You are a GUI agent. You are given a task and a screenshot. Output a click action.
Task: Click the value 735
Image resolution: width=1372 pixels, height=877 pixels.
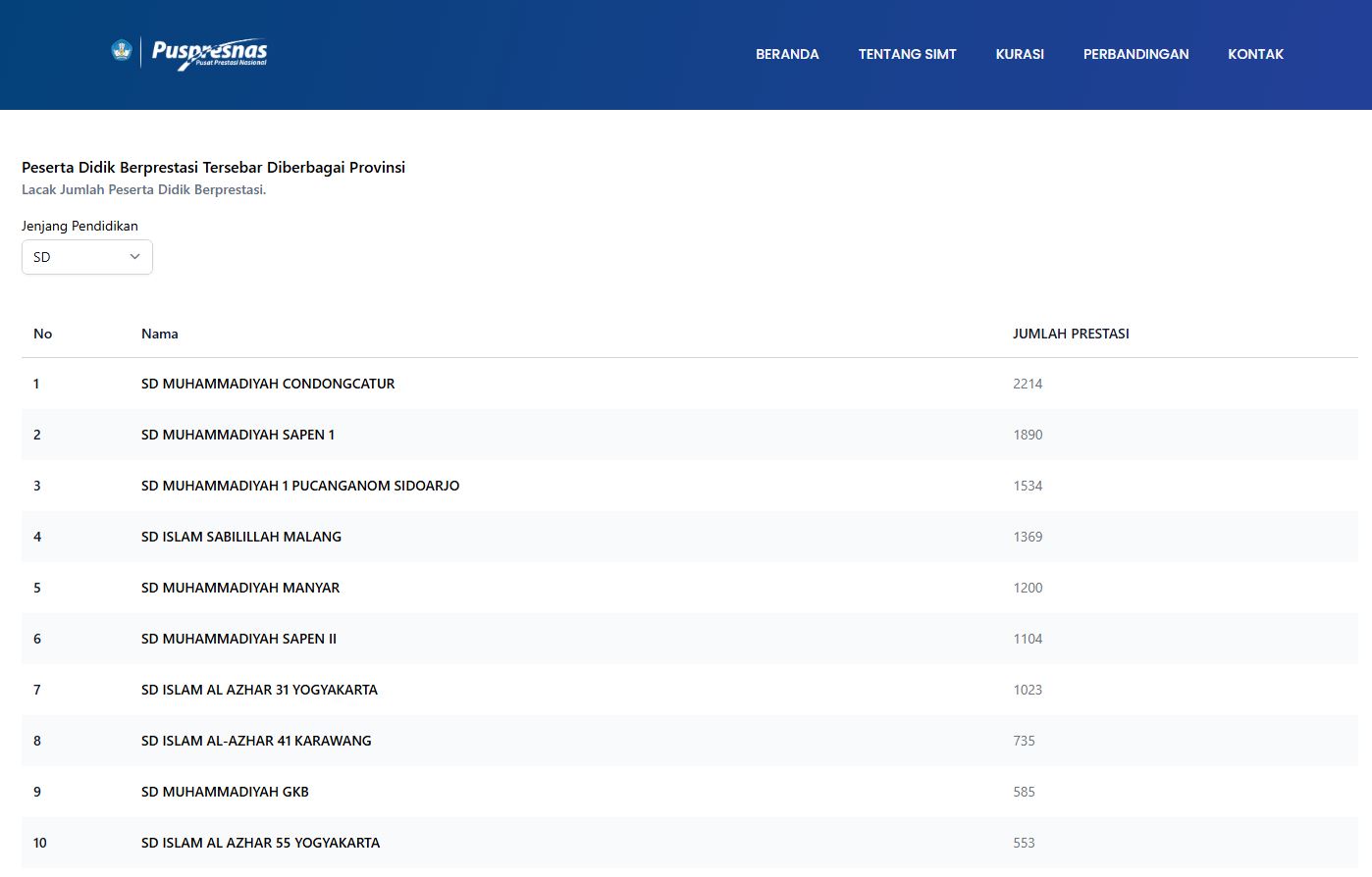1024,741
